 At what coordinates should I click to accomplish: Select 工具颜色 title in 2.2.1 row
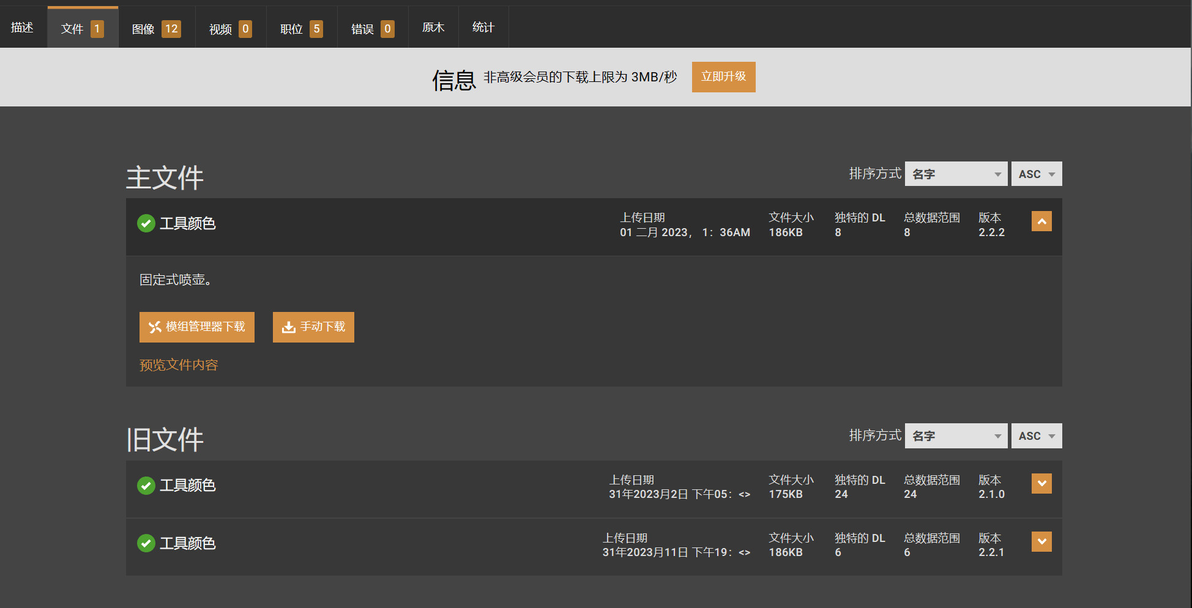coord(188,543)
